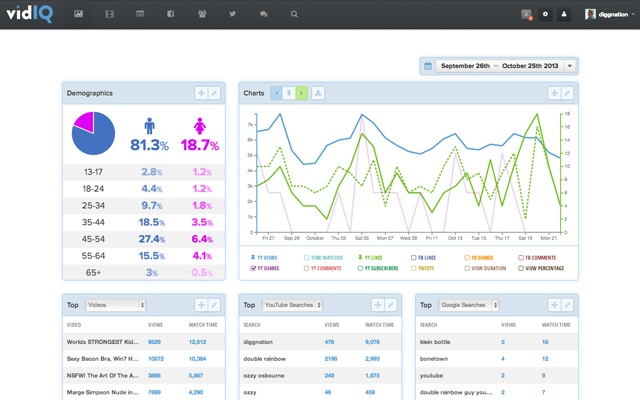640x400 pixels.
Task: Enable the Time Watched checkbox
Action: 305,257
